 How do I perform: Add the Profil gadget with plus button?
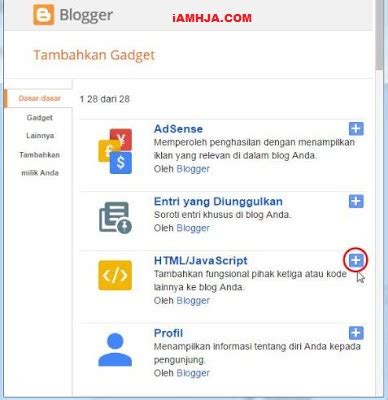356,333
